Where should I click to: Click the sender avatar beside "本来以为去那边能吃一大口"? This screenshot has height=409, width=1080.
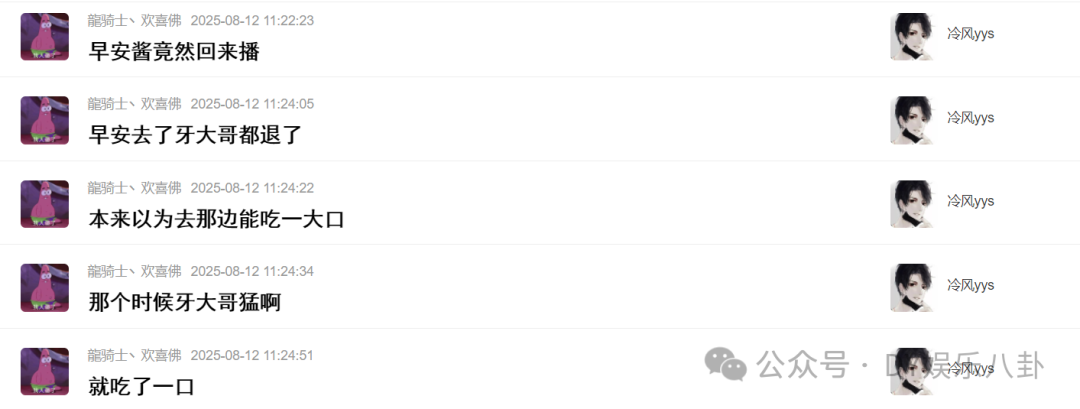[x=45, y=204]
